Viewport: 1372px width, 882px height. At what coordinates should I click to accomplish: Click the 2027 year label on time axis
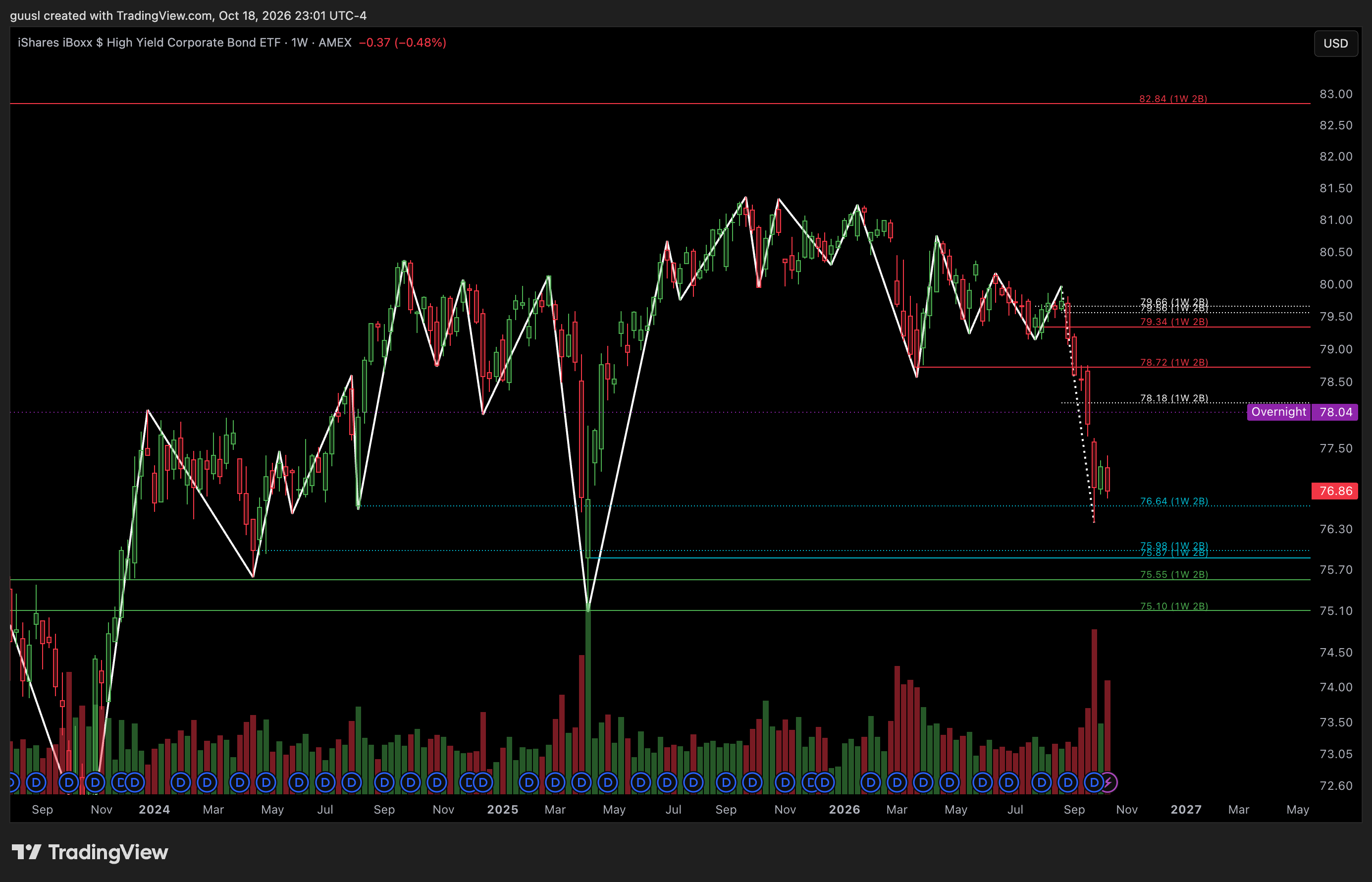(x=1186, y=809)
